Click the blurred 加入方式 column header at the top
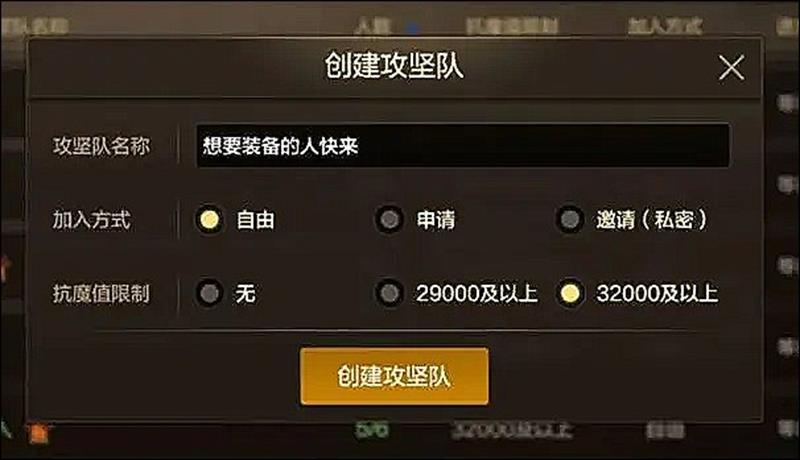 pos(665,26)
